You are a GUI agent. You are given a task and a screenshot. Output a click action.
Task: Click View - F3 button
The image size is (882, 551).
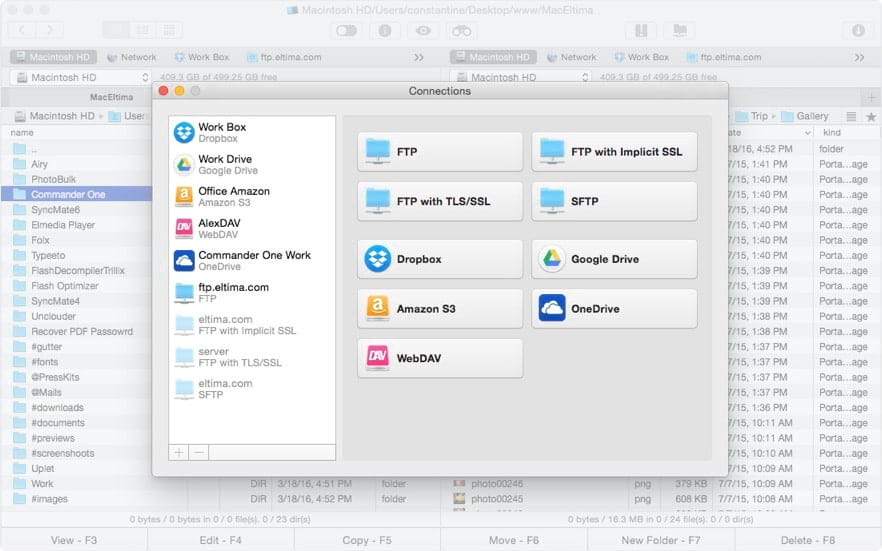[x=74, y=540]
